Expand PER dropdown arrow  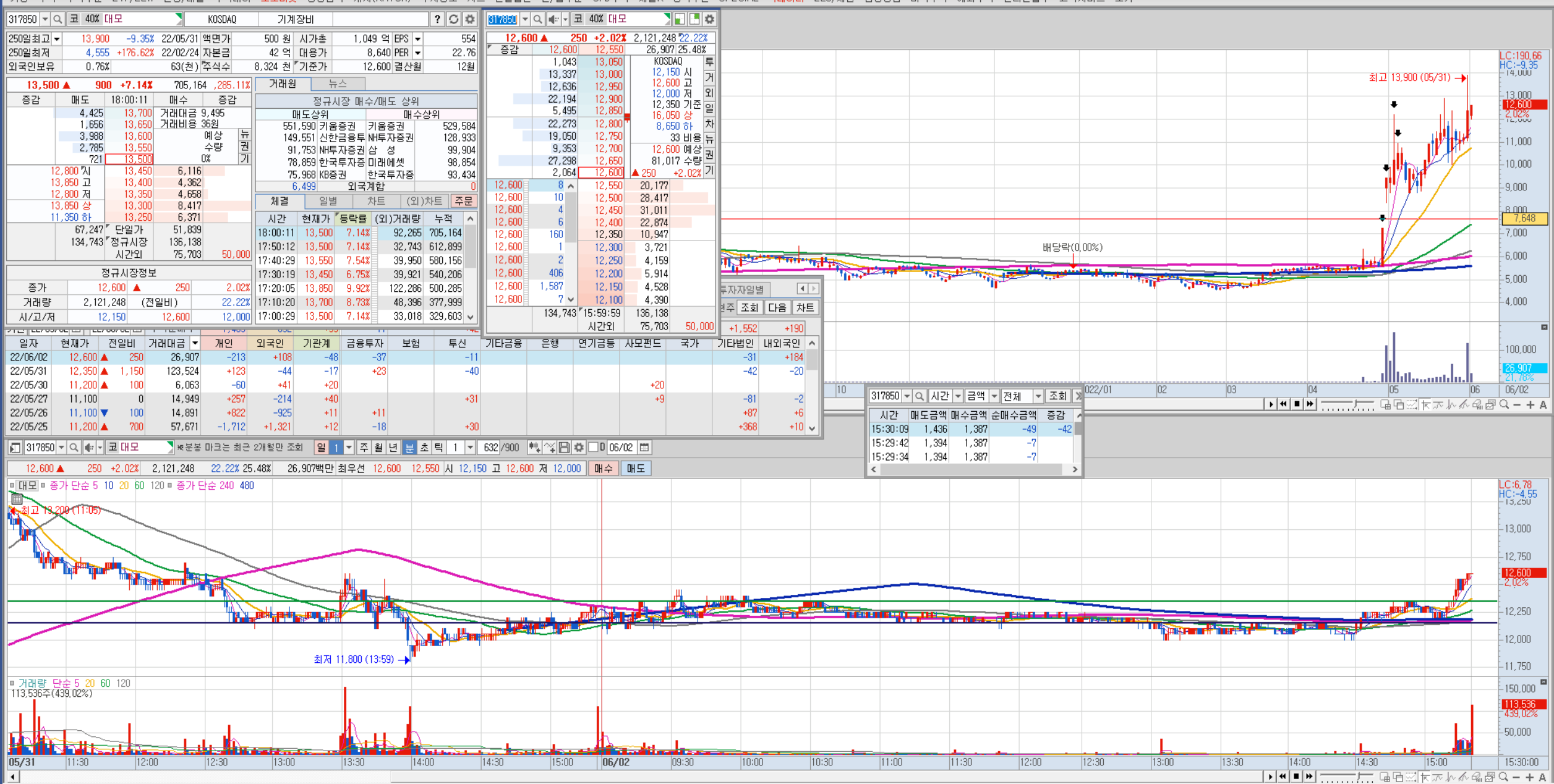coord(417,53)
